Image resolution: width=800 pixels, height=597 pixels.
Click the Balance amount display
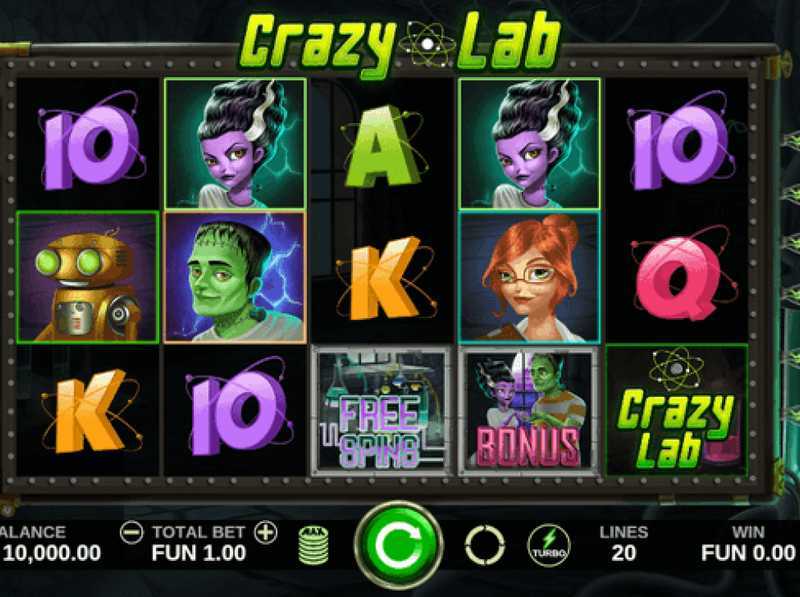pyautogui.click(x=51, y=553)
